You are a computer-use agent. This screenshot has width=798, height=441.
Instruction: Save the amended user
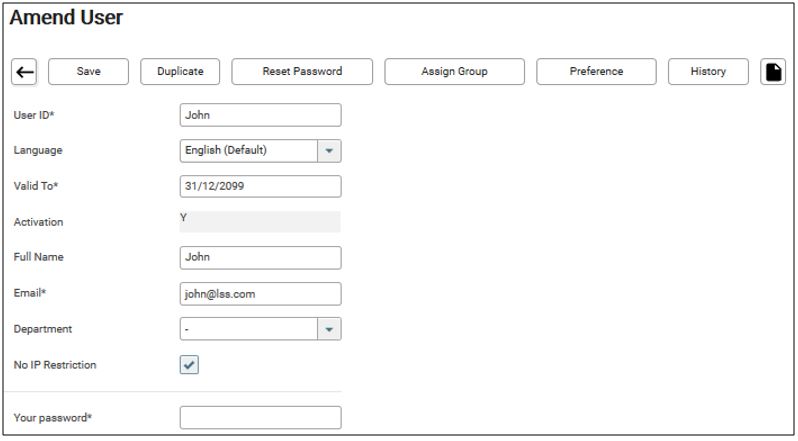click(88, 72)
